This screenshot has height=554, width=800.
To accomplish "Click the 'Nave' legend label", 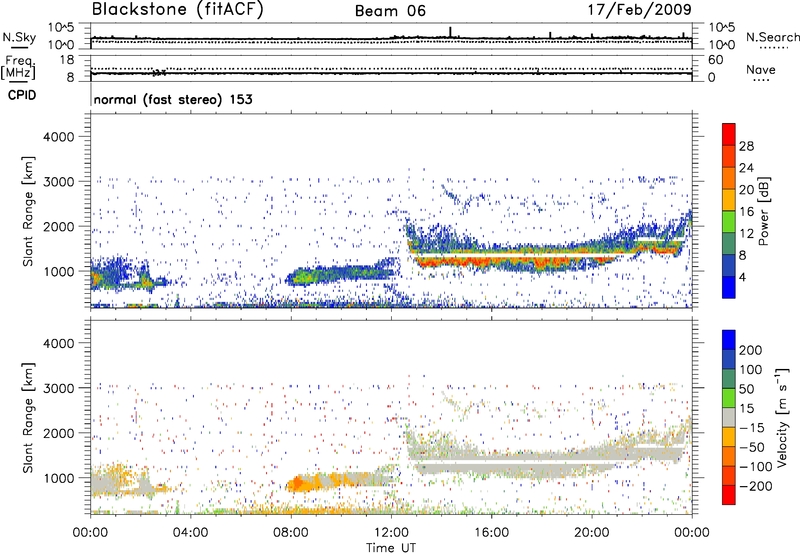I will (x=761, y=69).
